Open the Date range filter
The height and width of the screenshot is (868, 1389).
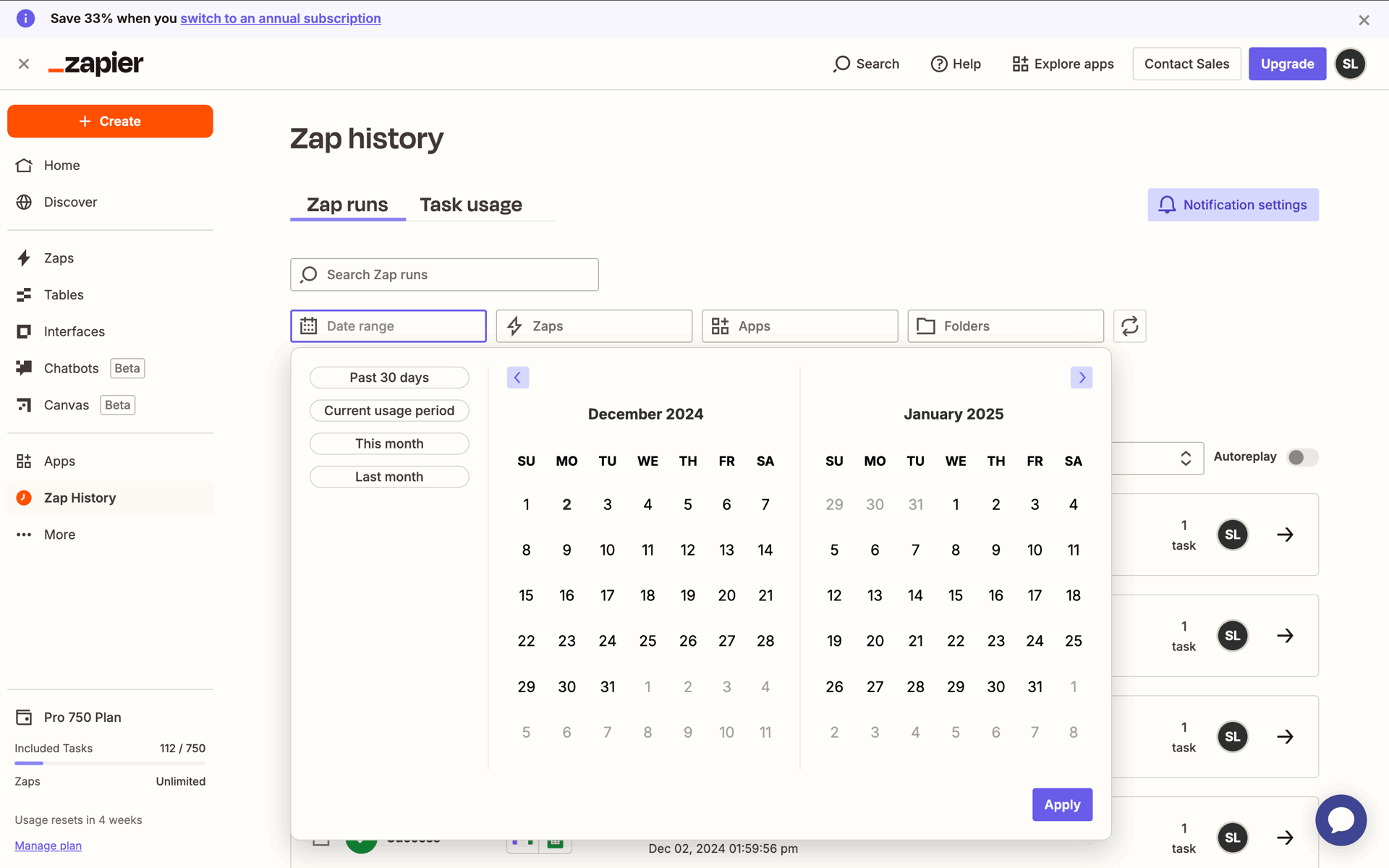click(388, 326)
